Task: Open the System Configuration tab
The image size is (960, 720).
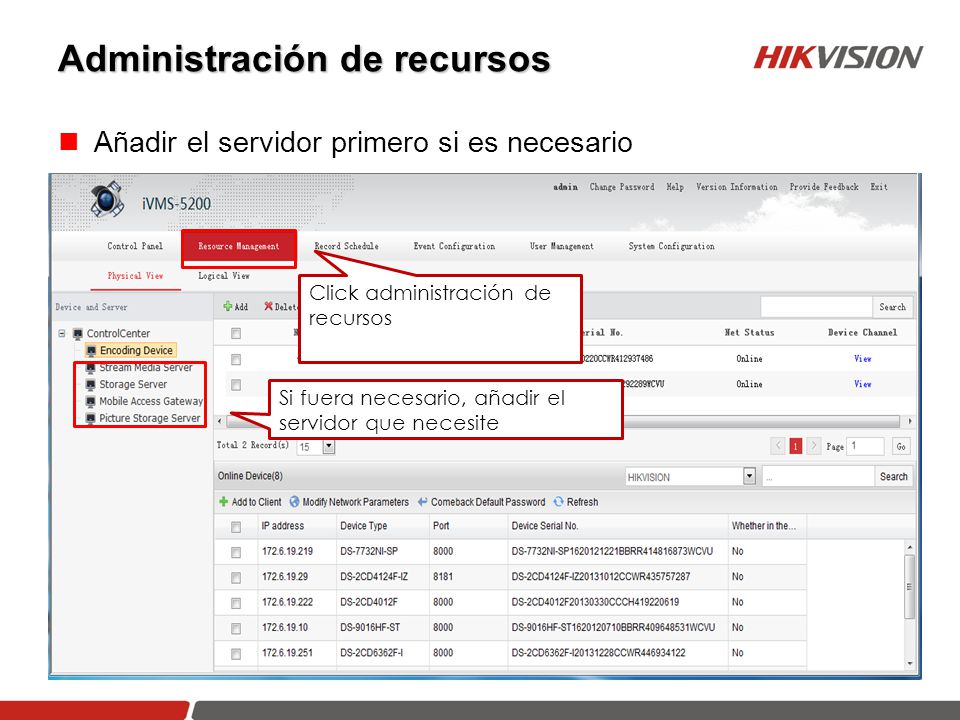Action: tap(671, 246)
